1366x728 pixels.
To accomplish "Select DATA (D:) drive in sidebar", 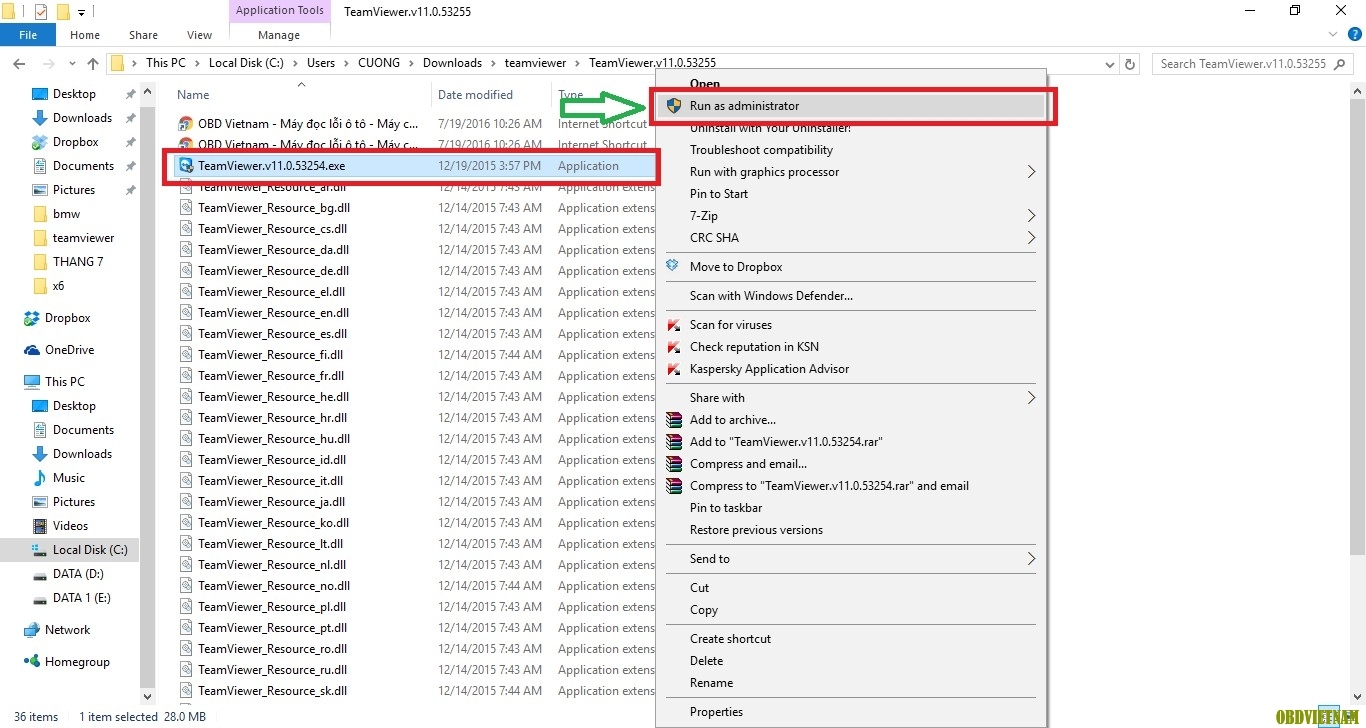I will click(78, 574).
